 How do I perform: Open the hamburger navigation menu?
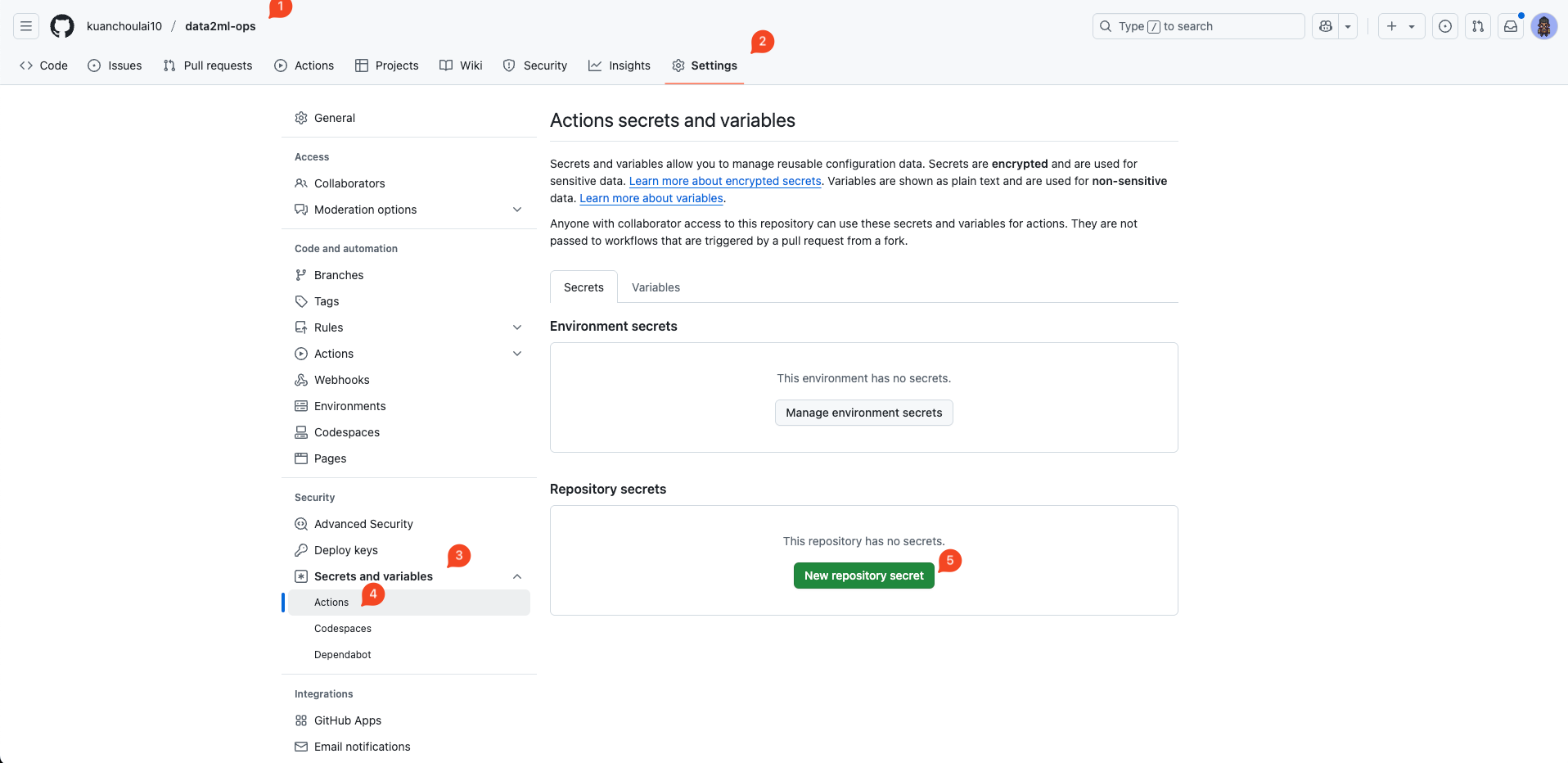pos(26,26)
